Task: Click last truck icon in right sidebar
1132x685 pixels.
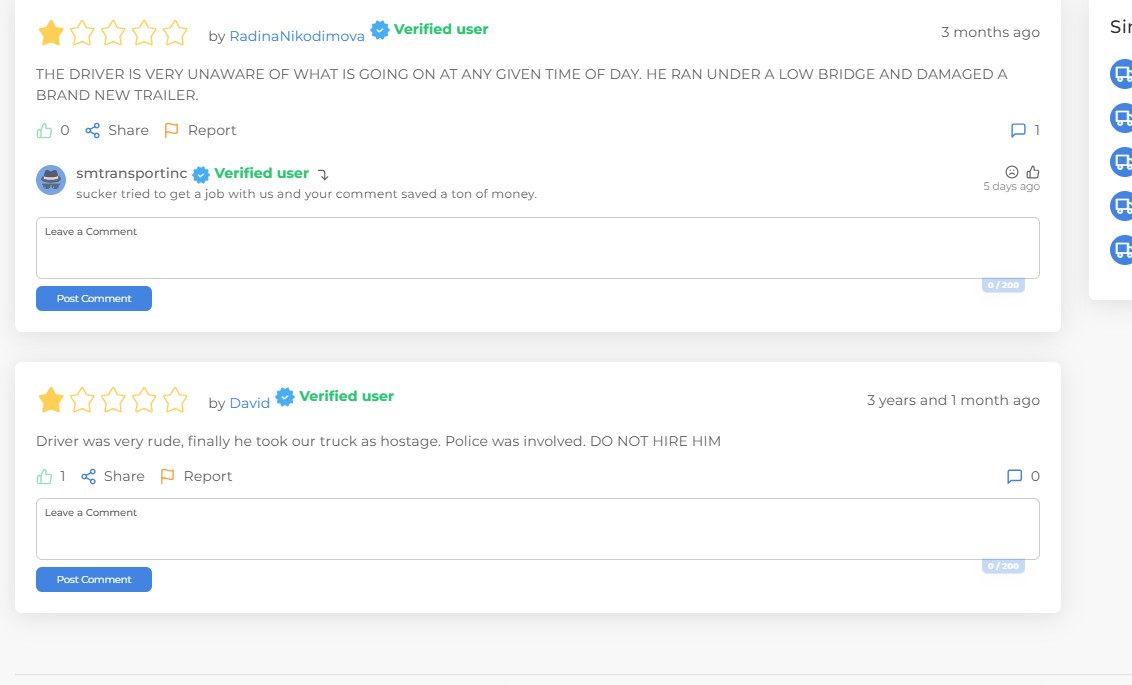Action: [1123, 250]
